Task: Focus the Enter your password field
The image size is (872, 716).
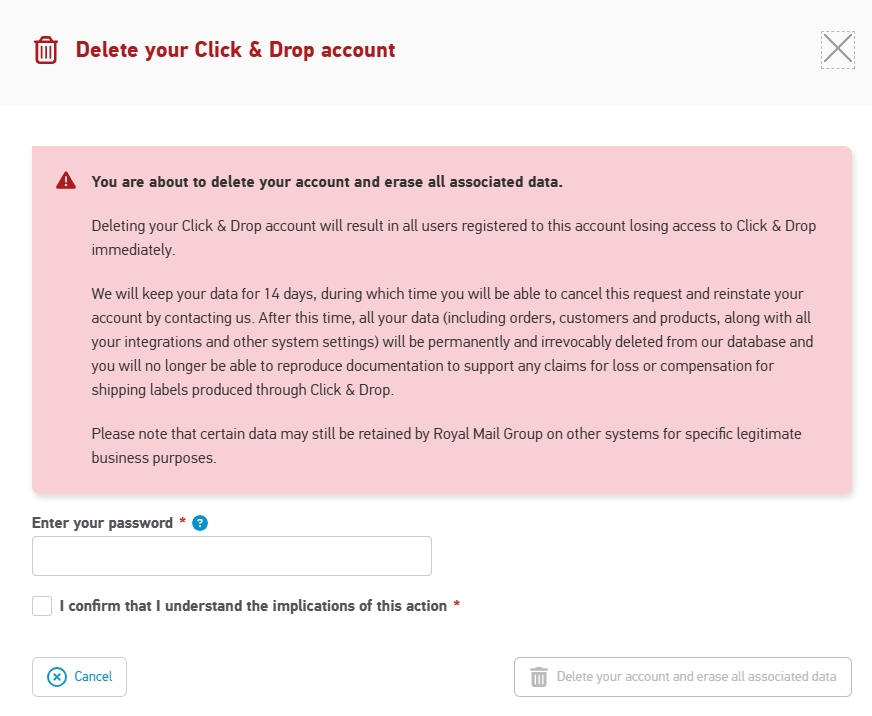Action: (231, 556)
